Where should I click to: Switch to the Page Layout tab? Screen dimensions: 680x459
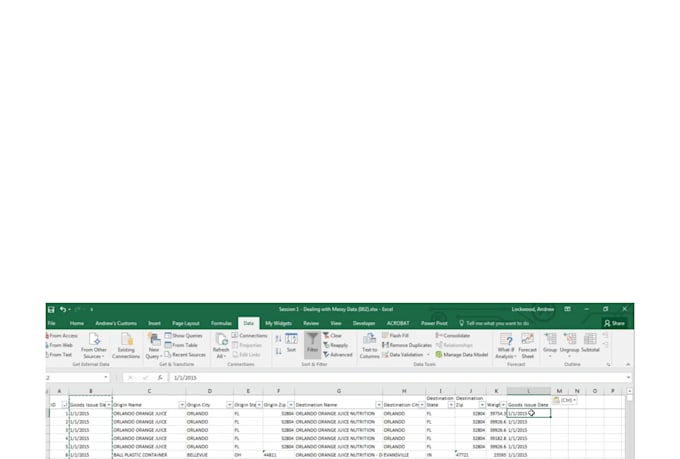[186, 323]
